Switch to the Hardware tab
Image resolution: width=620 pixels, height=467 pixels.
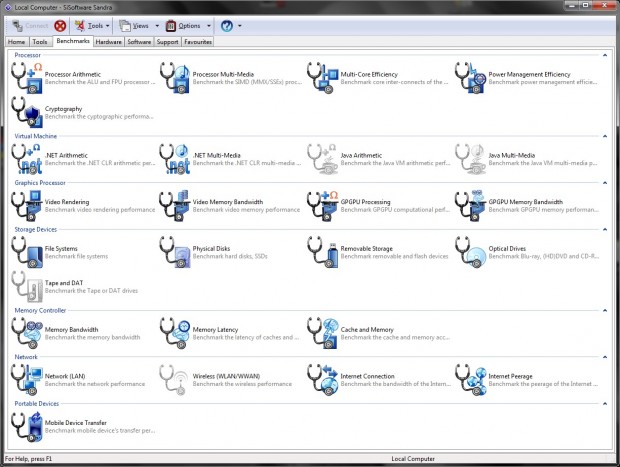coord(109,42)
